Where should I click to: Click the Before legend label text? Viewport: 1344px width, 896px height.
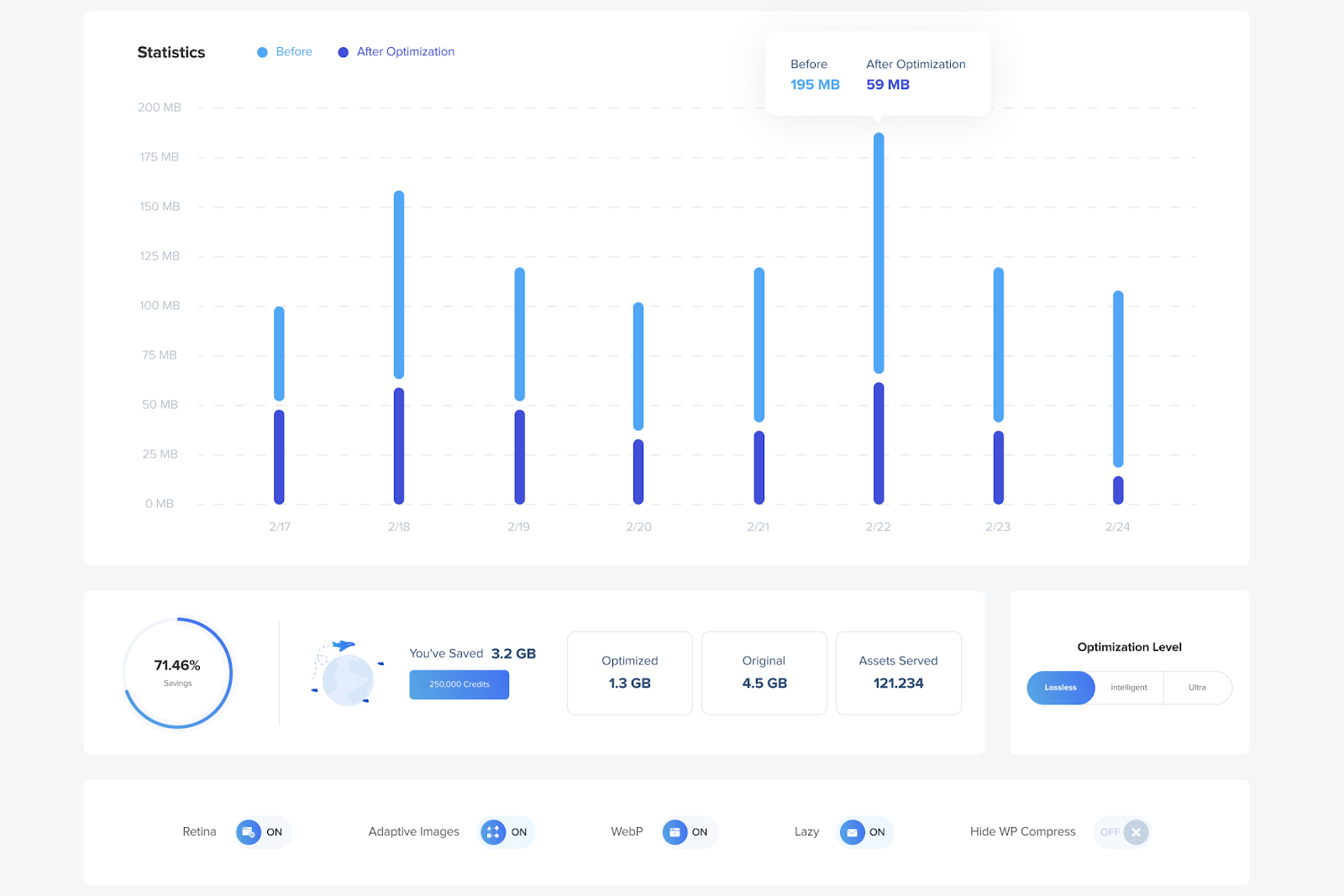(x=294, y=52)
